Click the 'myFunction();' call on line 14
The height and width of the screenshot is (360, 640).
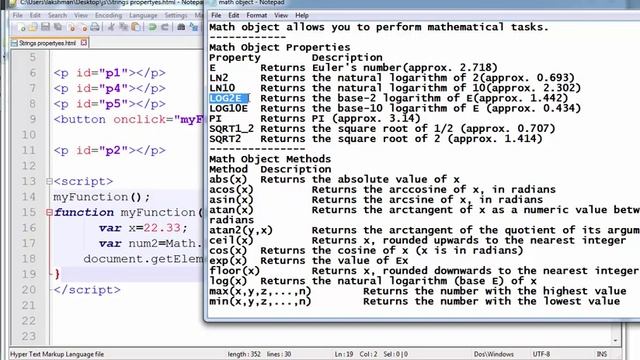point(102,197)
